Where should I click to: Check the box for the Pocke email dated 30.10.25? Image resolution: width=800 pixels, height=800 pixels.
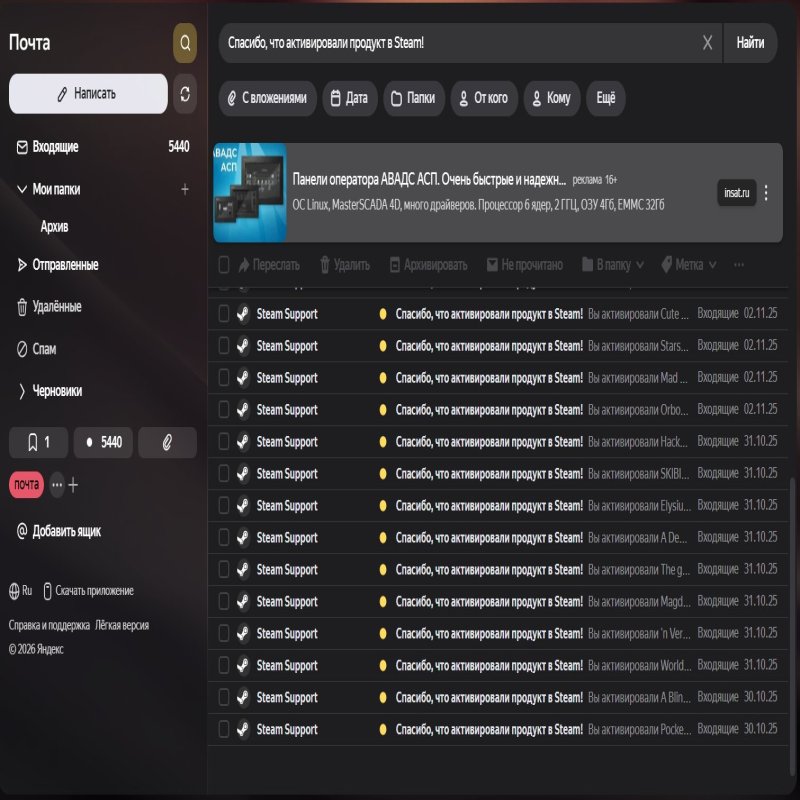tap(224, 729)
